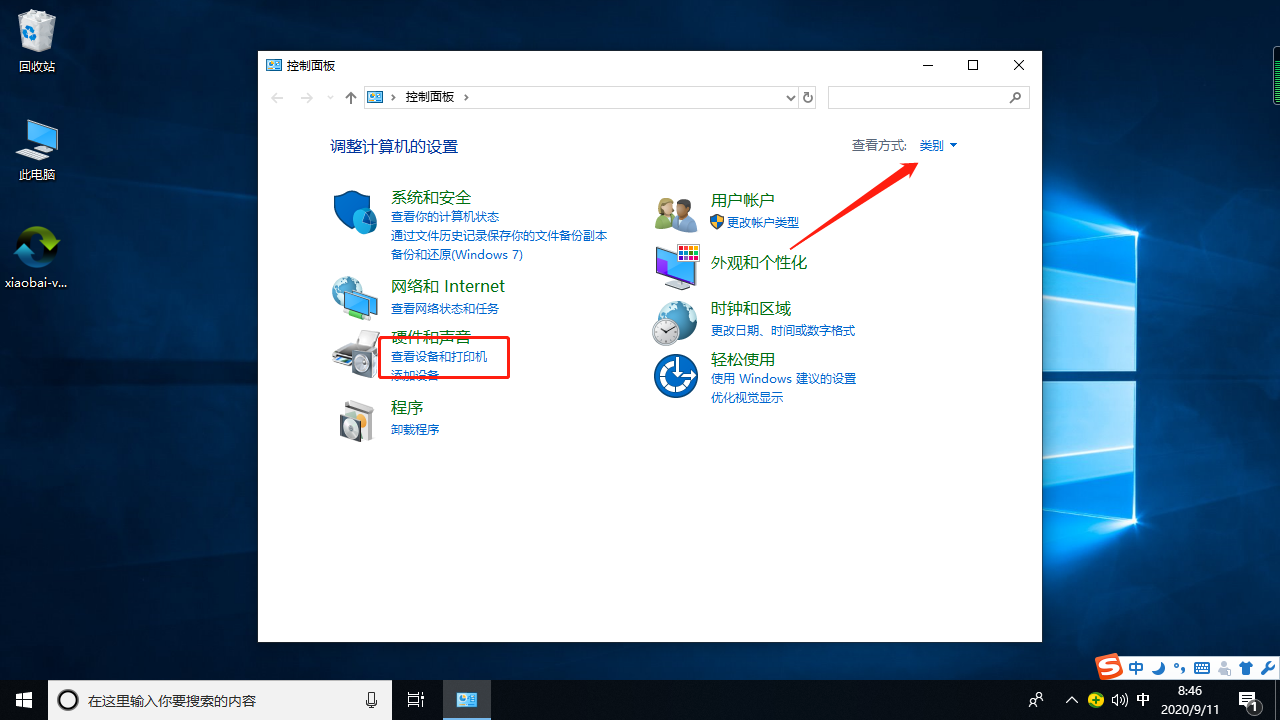Viewport: 1280px width, 720px height.
Task: Click 查看设备和打印机 link
Action: click(x=439, y=357)
